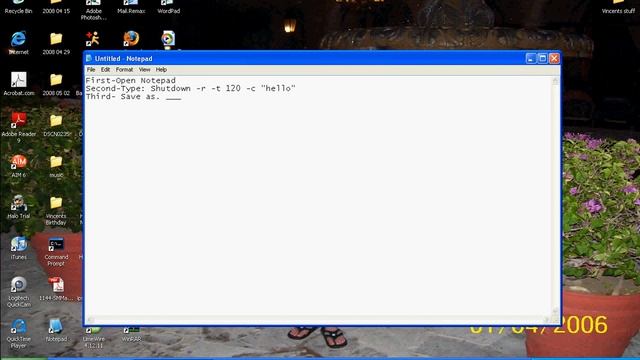Open the Logitech QuickCam shortcut
Image resolution: width=640 pixels, height=360 pixels.
(x=18, y=291)
